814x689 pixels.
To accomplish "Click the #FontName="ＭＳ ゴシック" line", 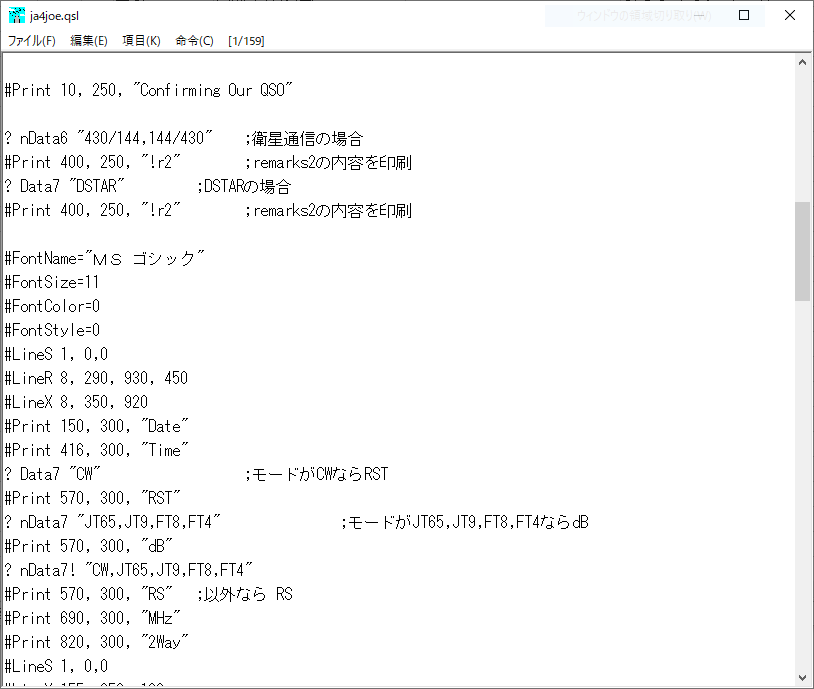I will [x=104, y=258].
